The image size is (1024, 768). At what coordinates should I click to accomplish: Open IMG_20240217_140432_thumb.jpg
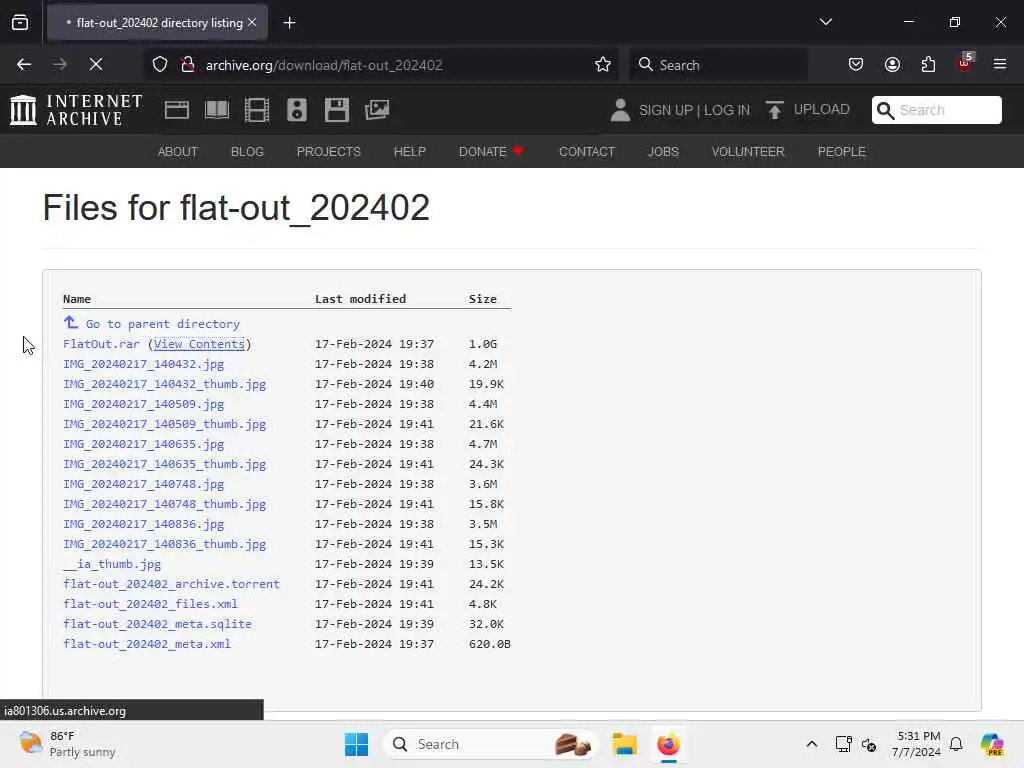tap(165, 384)
